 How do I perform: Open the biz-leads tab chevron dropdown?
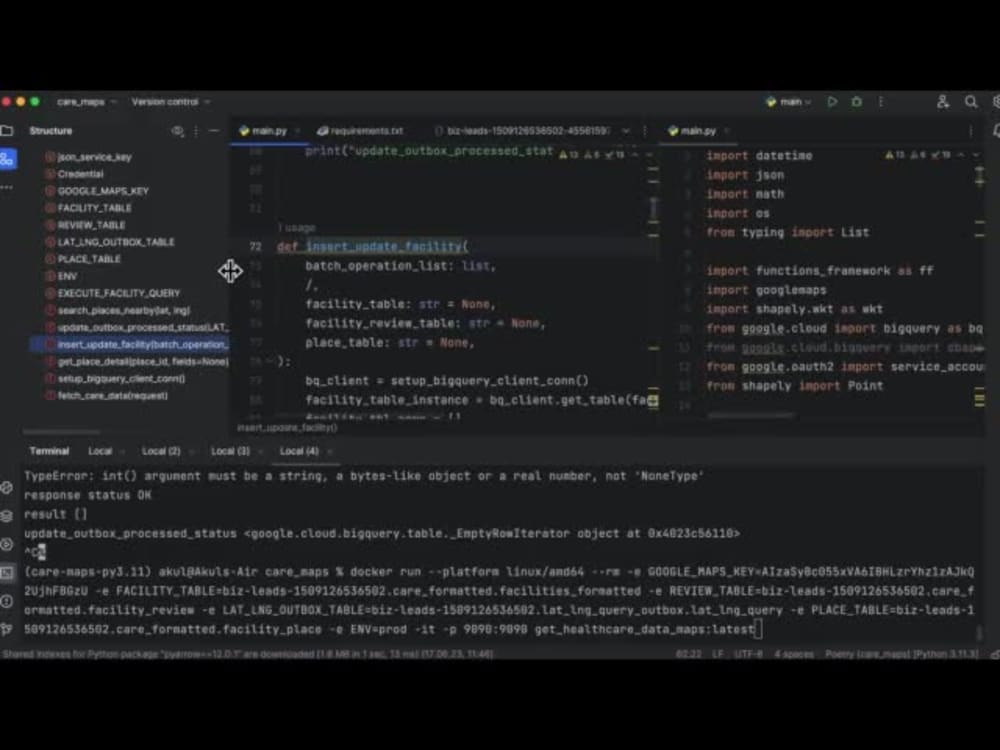coord(627,131)
